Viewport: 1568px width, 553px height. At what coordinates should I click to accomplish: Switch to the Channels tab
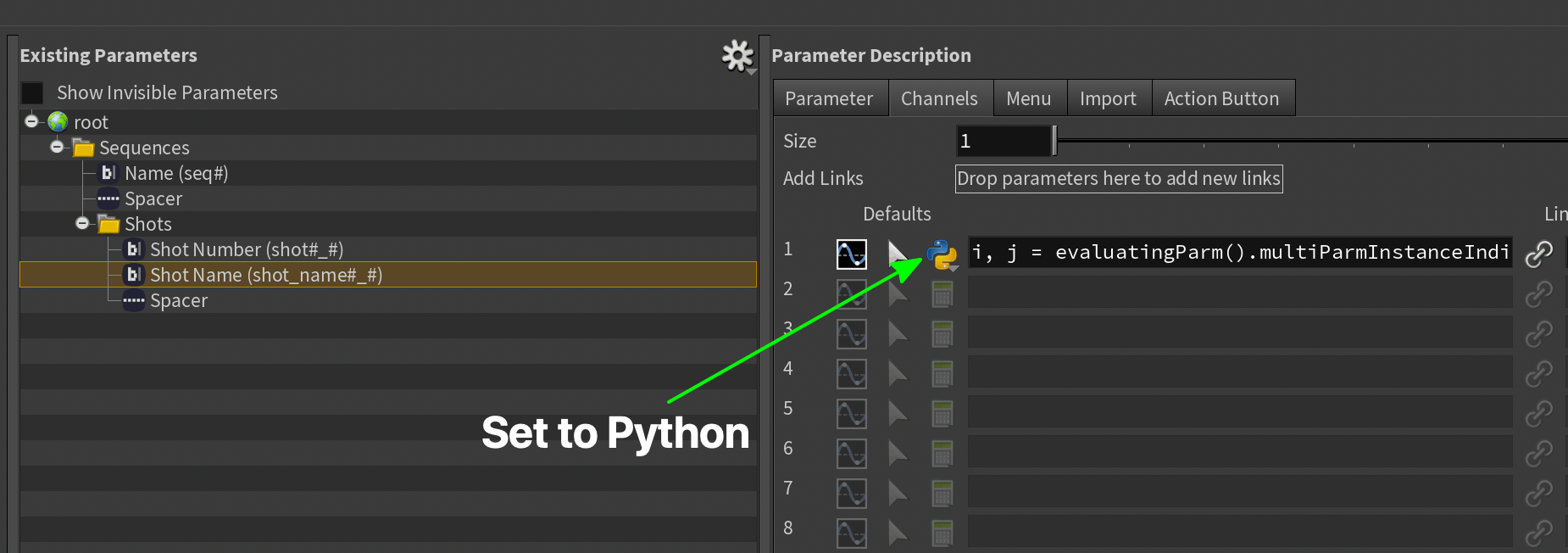(x=939, y=98)
